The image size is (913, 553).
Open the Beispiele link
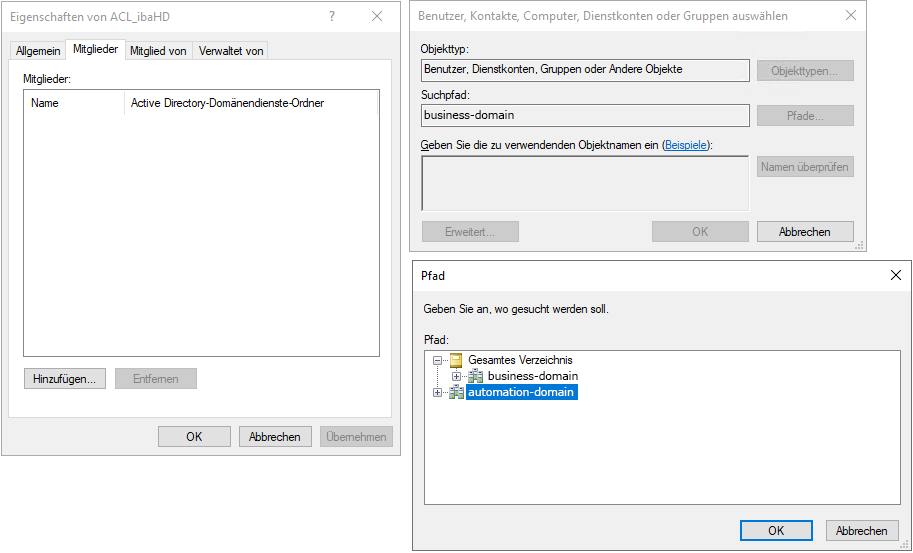click(x=685, y=145)
